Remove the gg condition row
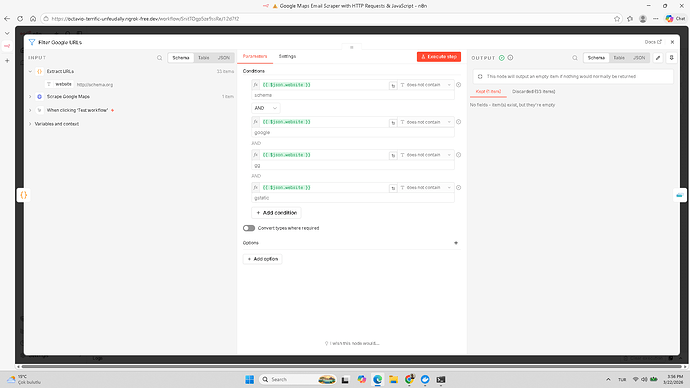The image size is (690, 388). coord(459,155)
